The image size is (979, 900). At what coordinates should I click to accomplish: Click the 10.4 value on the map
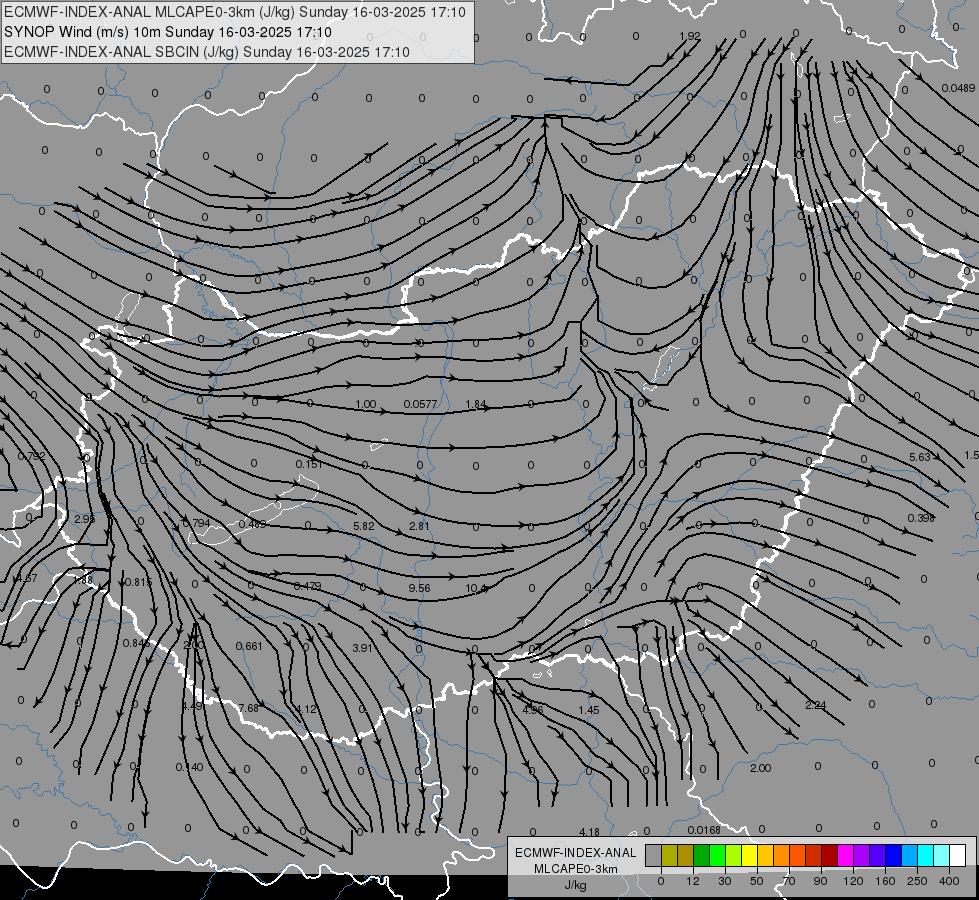[x=476, y=588]
